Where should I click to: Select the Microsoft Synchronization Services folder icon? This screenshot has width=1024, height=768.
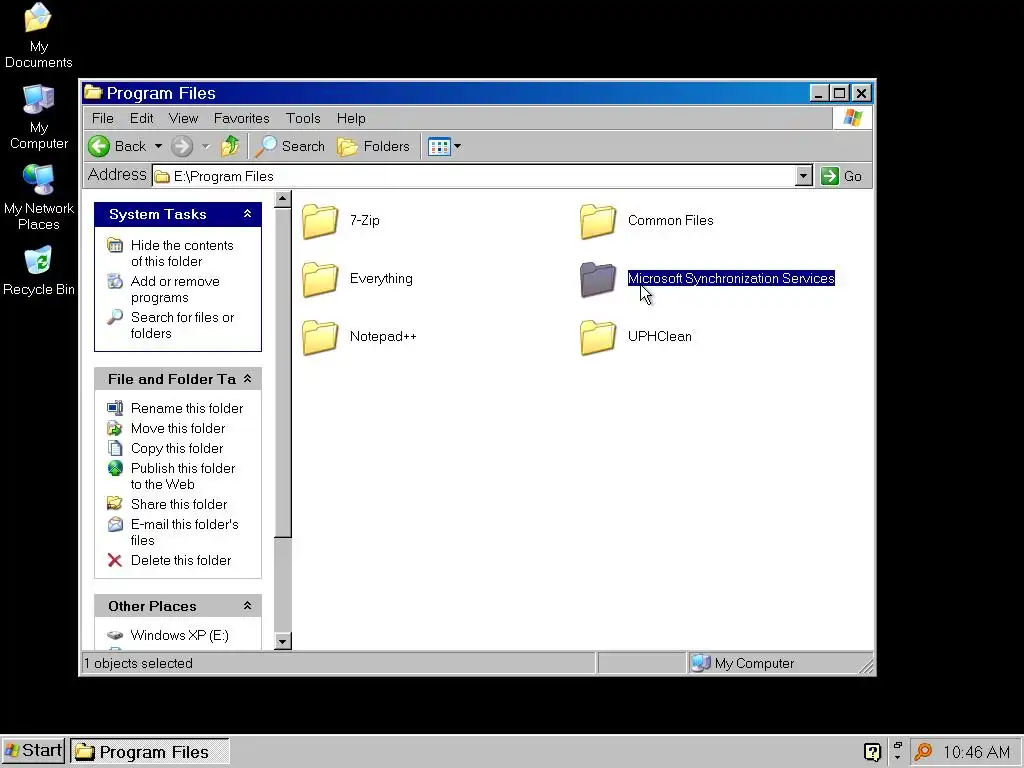coord(598,279)
